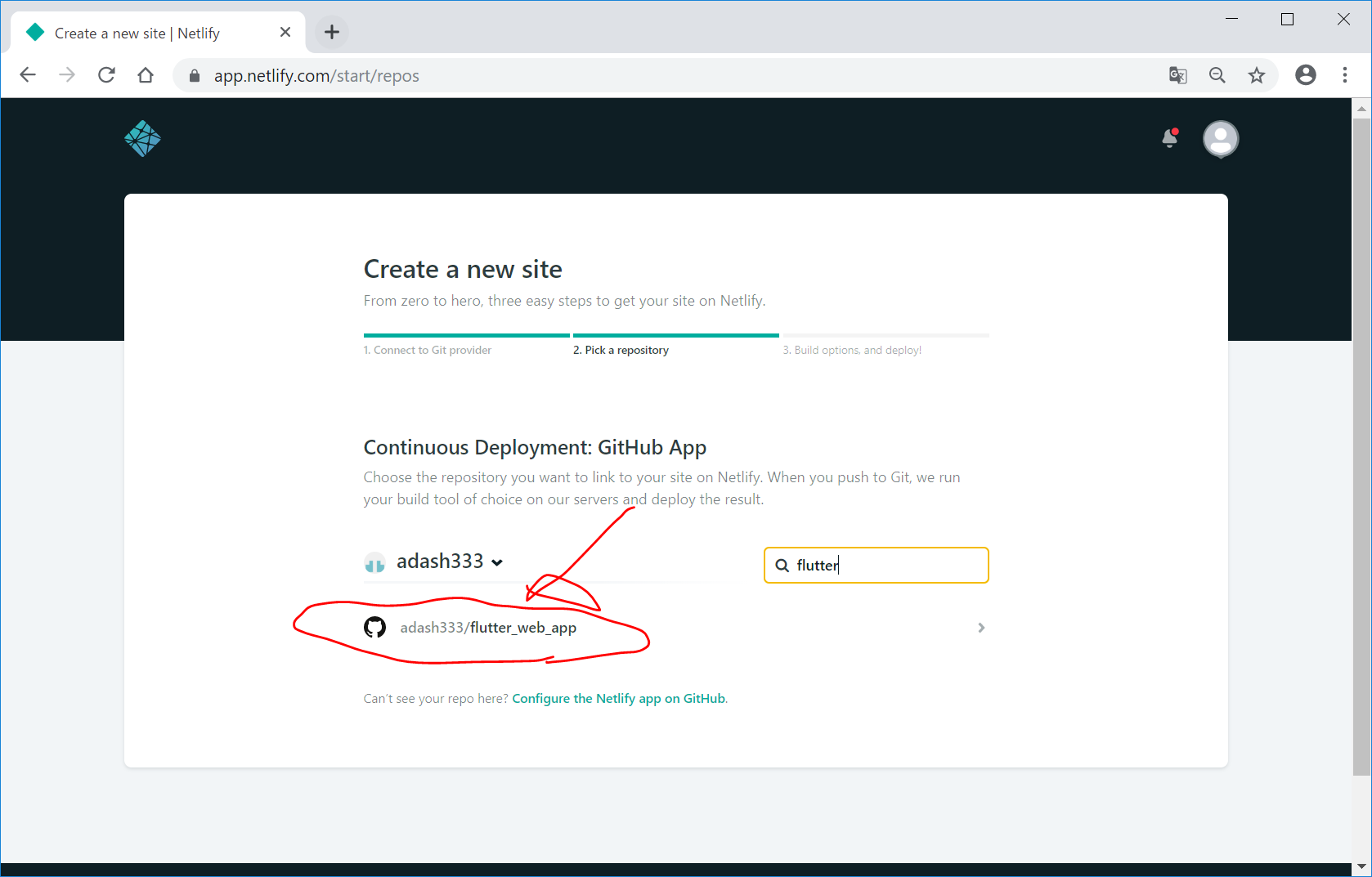Go to step 1 Connect to Git provider
Screen dimensions: 1372x877
428,350
